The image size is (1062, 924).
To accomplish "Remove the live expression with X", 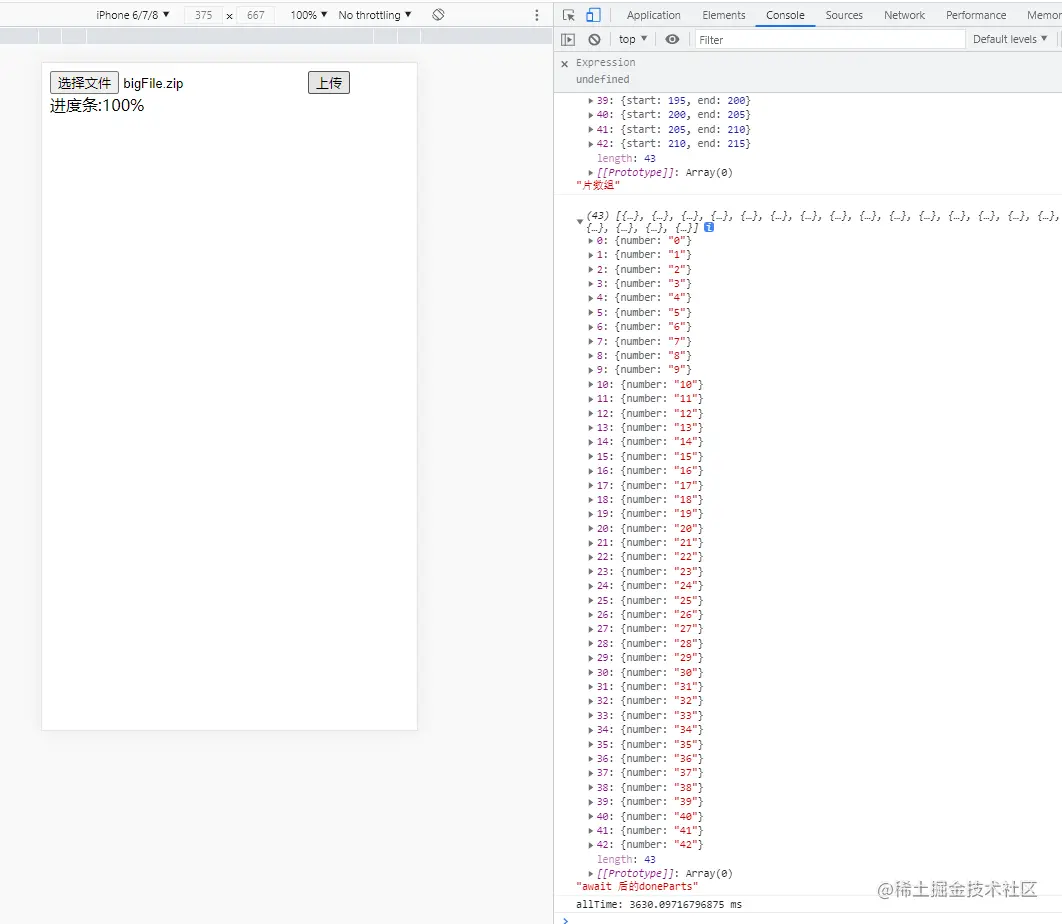I will point(565,64).
